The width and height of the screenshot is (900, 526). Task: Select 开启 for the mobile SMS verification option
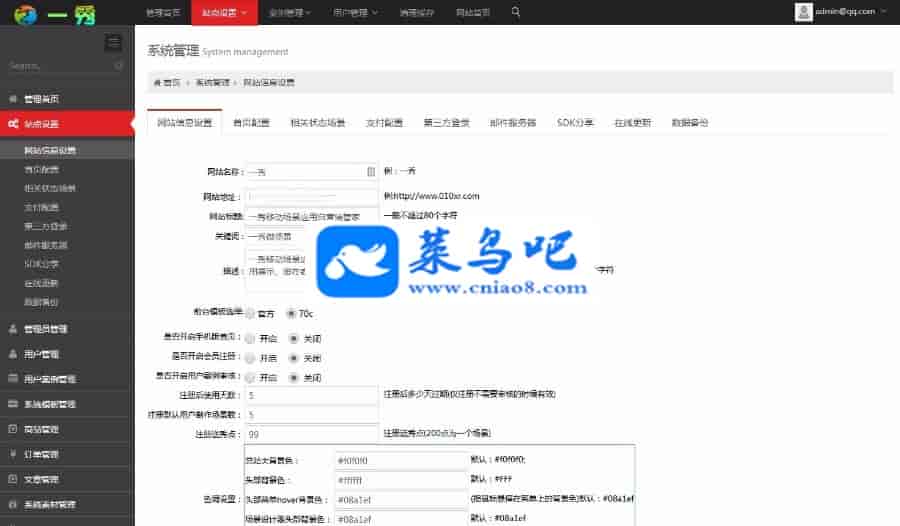coord(250,338)
